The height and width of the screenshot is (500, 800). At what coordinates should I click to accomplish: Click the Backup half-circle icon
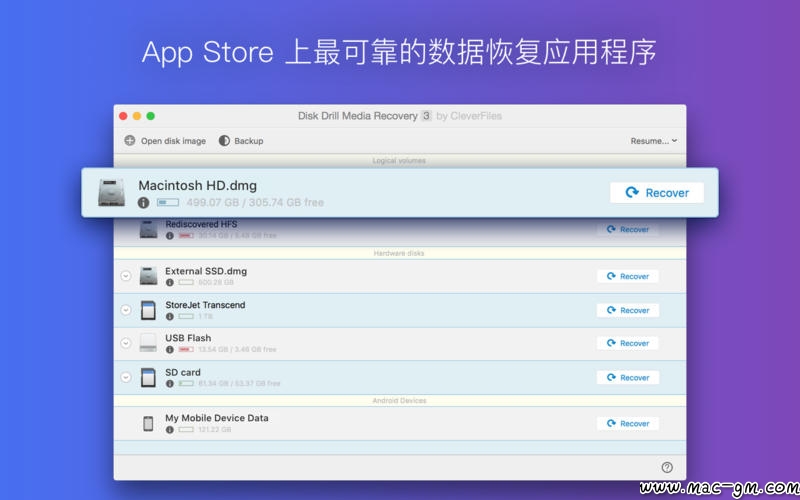click(x=224, y=141)
